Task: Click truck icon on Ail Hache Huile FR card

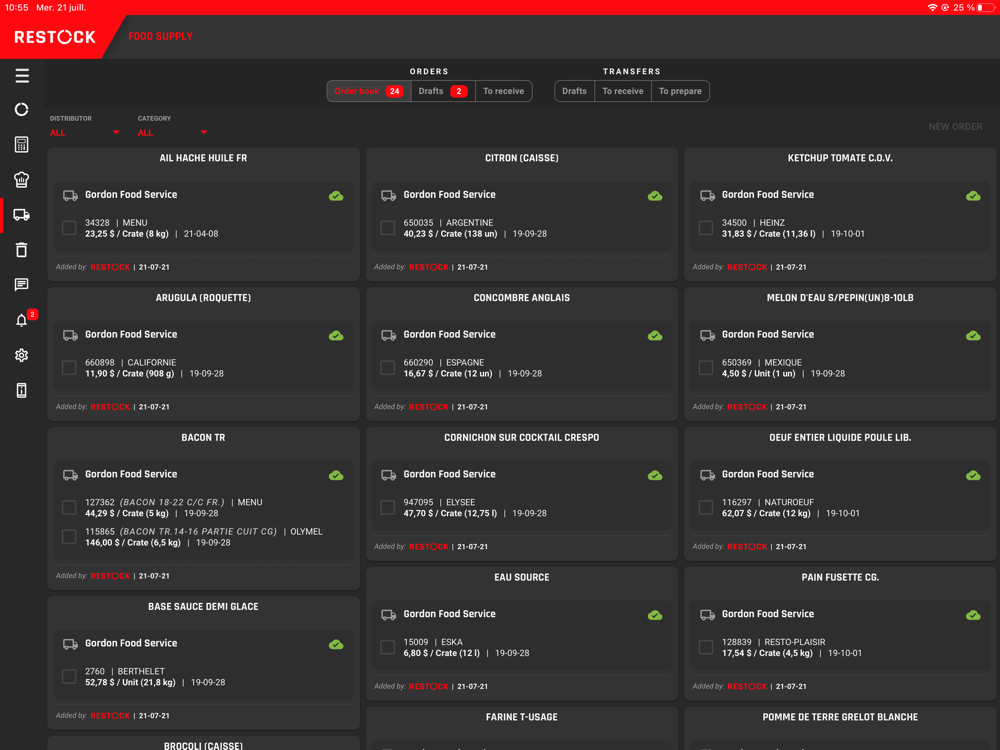Action: point(70,196)
